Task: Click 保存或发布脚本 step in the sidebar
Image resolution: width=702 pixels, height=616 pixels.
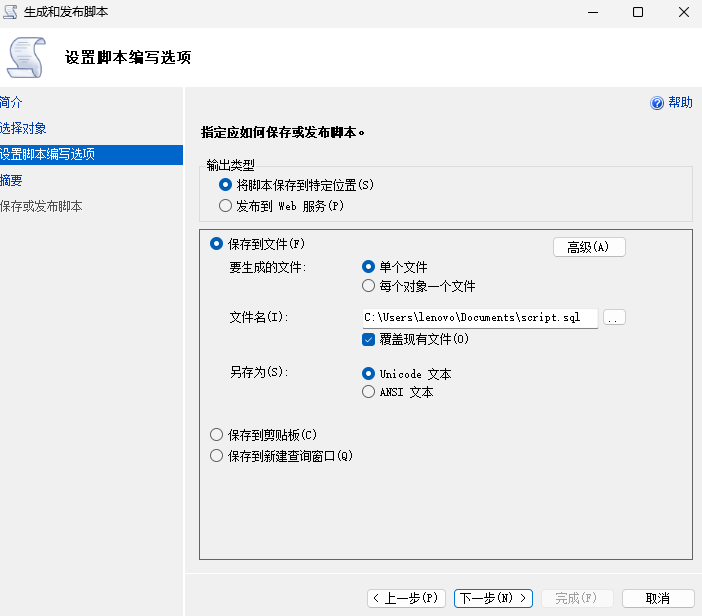Action: coord(41,206)
